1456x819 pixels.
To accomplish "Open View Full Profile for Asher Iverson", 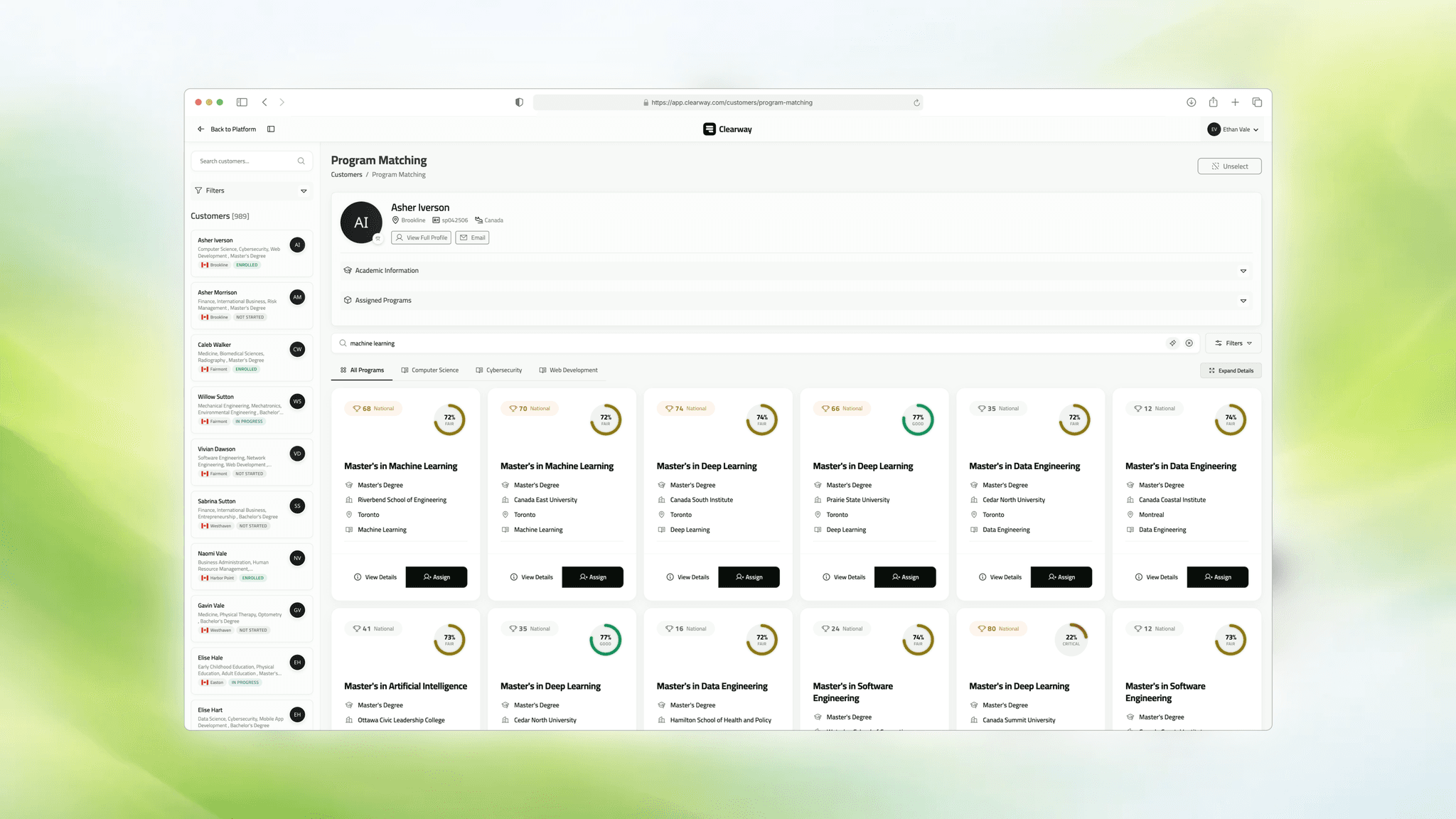I will pyautogui.click(x=421, y=237).
